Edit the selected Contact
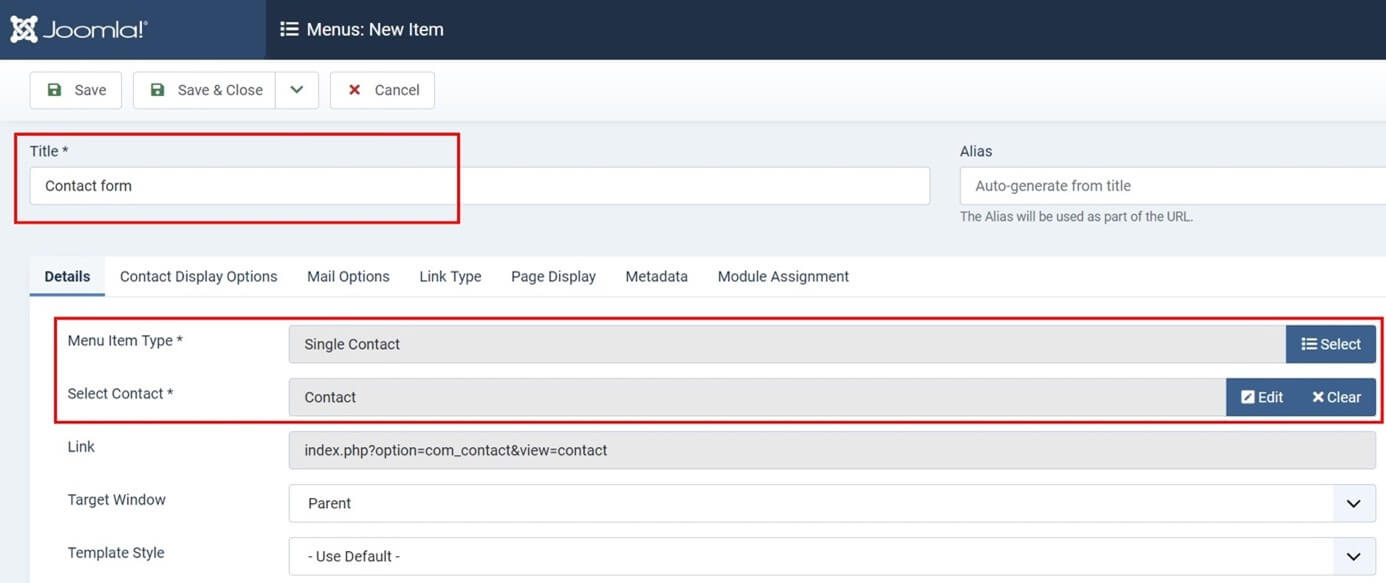The width and height of the screenshot is (1386, 583). click(x=1261, y=397)
